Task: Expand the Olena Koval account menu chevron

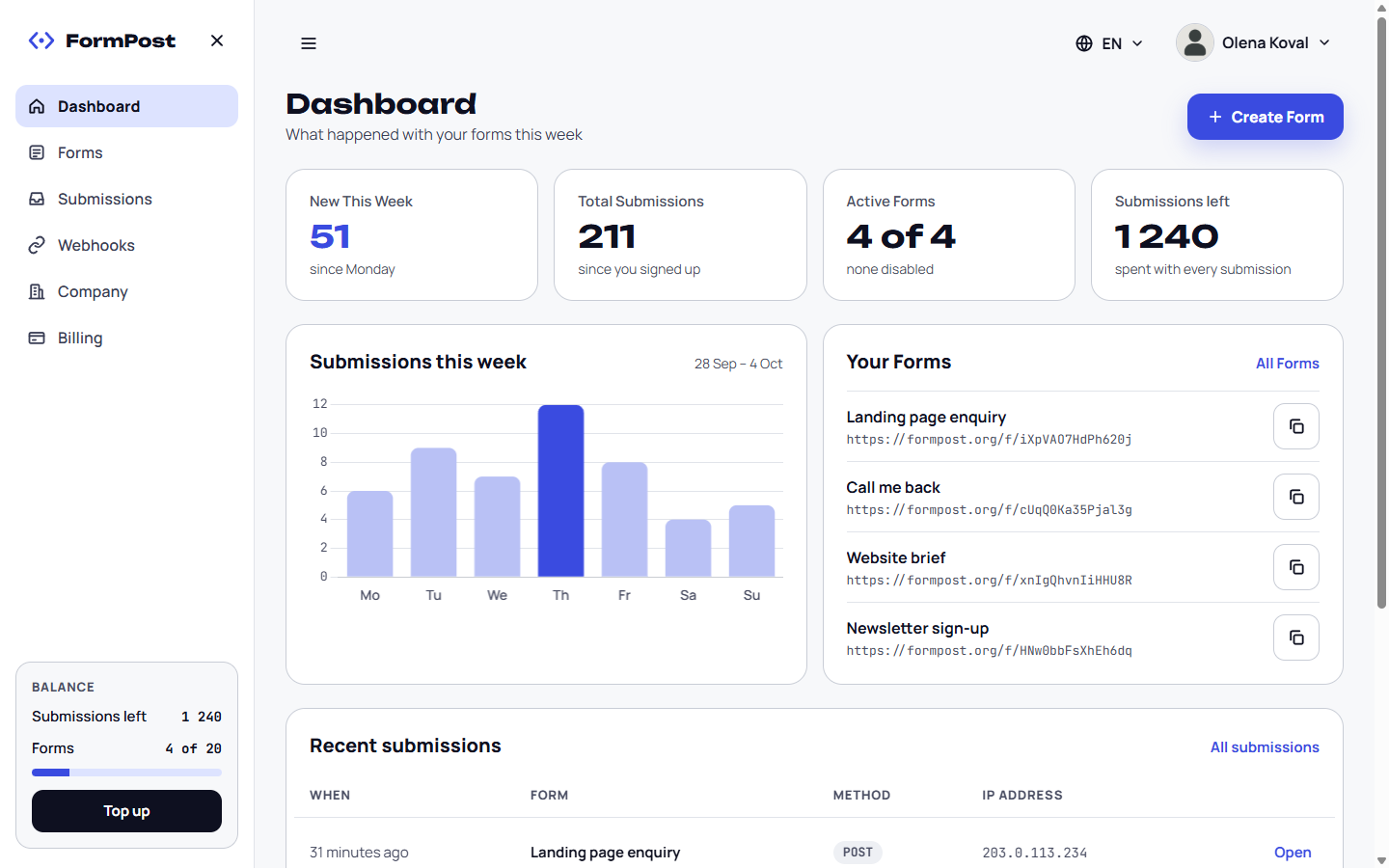Action: click(1324, 42)
